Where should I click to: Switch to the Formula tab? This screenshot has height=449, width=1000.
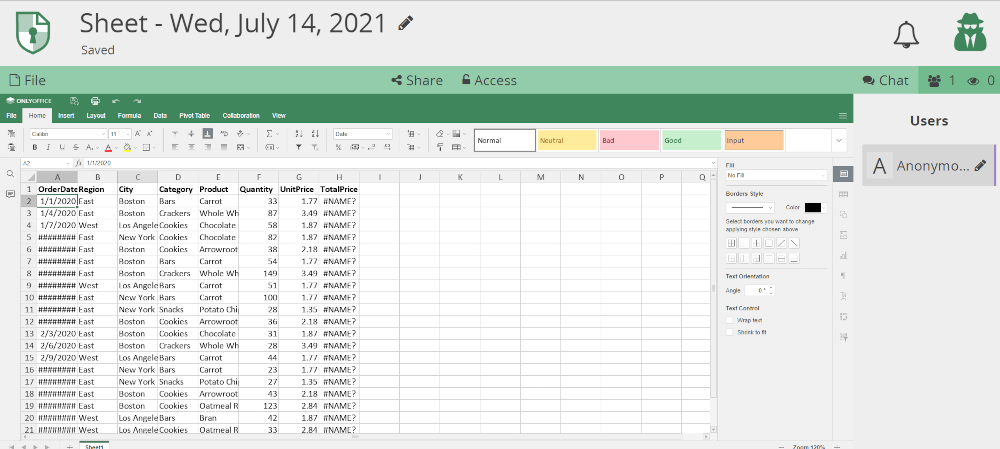[129, 115]
